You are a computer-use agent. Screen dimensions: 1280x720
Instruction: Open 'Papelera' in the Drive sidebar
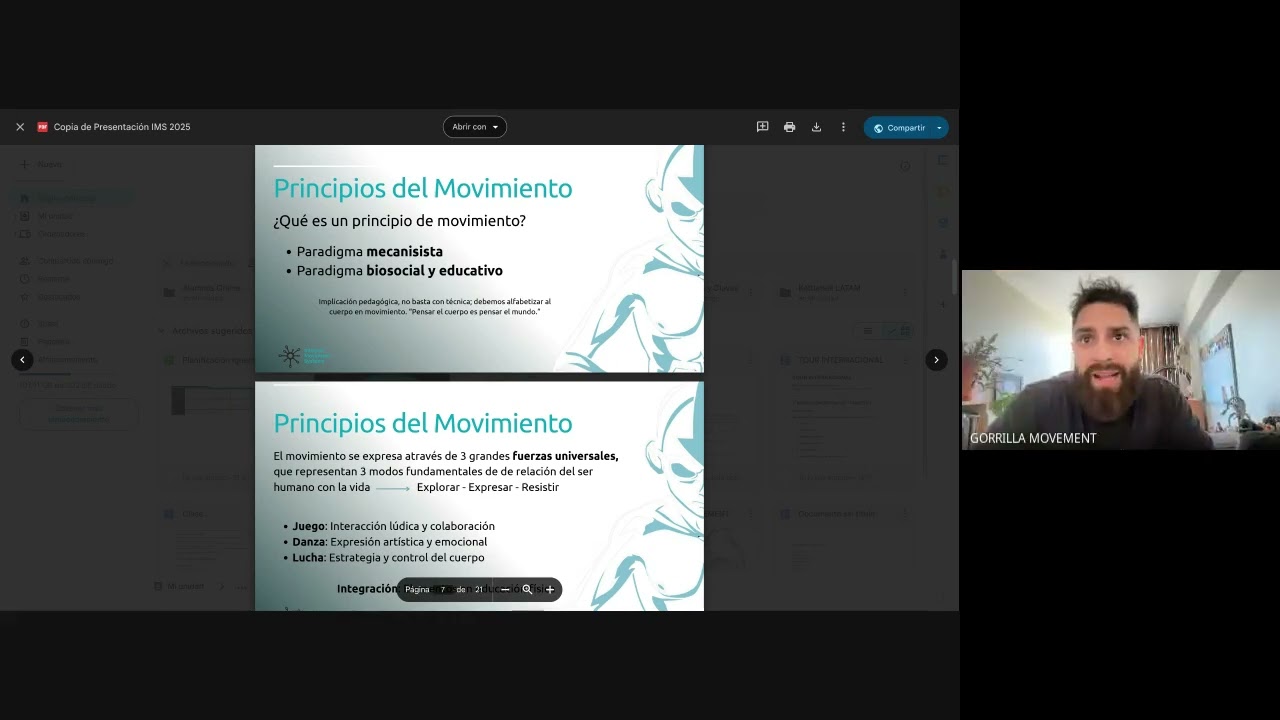[x=54, y=341]
